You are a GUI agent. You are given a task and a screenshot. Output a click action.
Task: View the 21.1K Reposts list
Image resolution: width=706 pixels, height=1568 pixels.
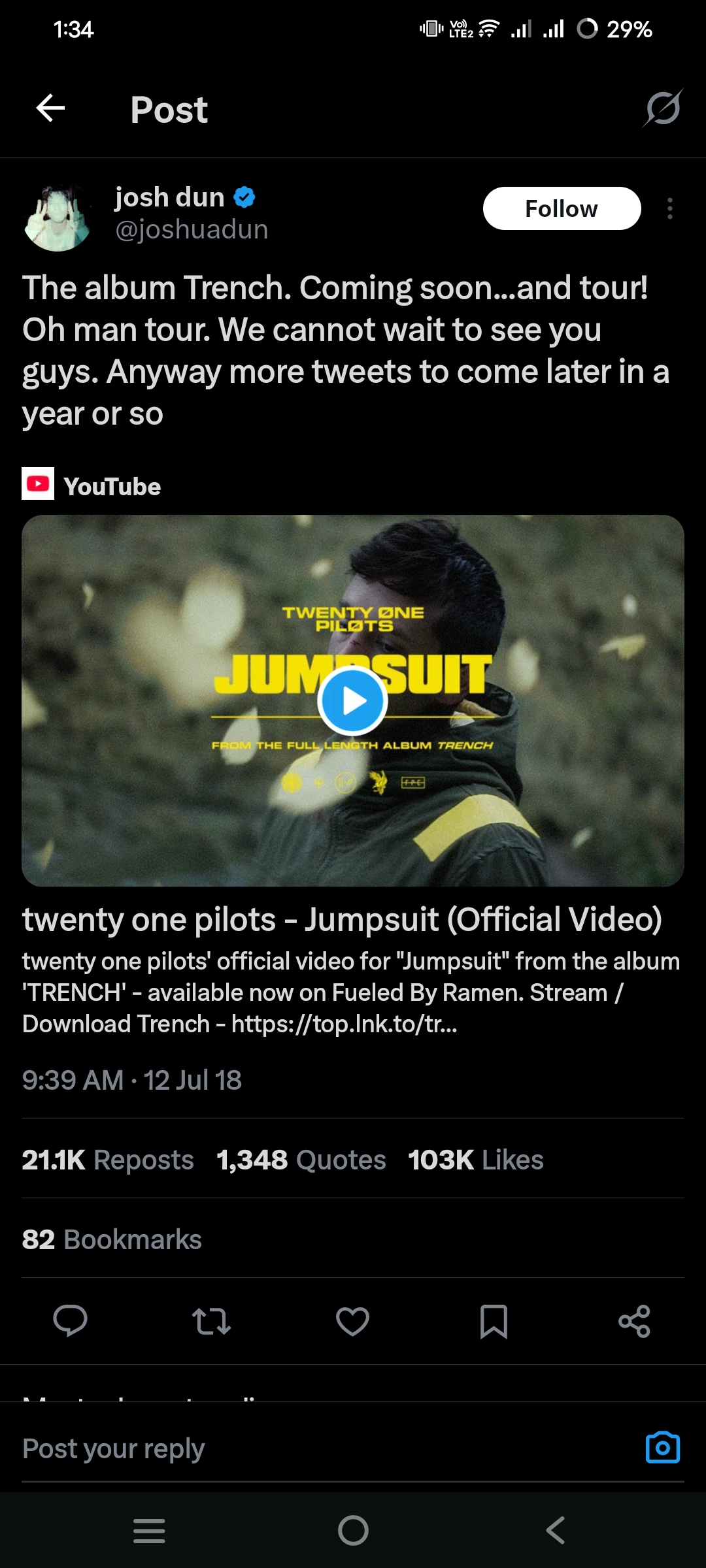tap(108, 1160)
